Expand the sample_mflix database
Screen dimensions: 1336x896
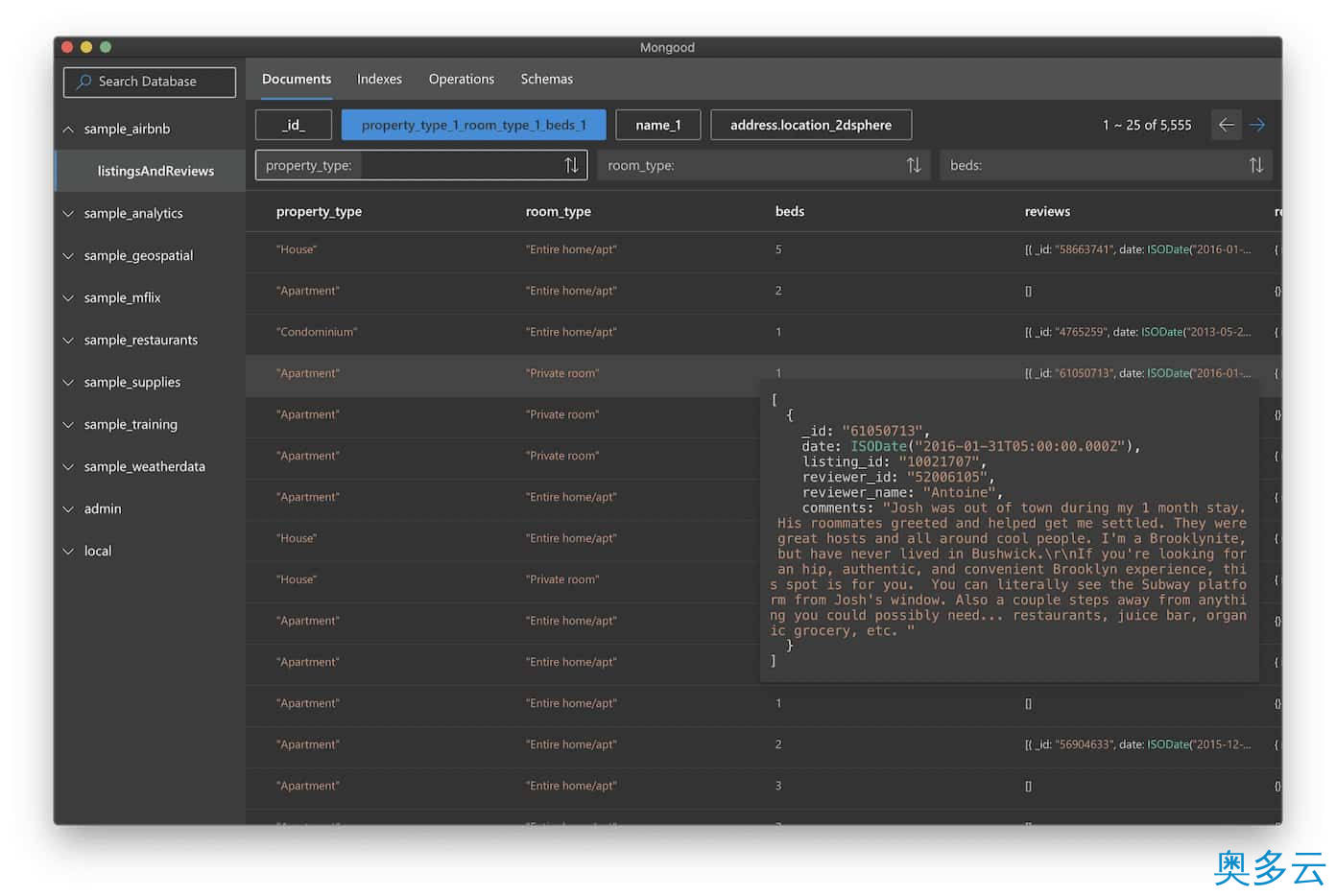click(x=68, y=298)
